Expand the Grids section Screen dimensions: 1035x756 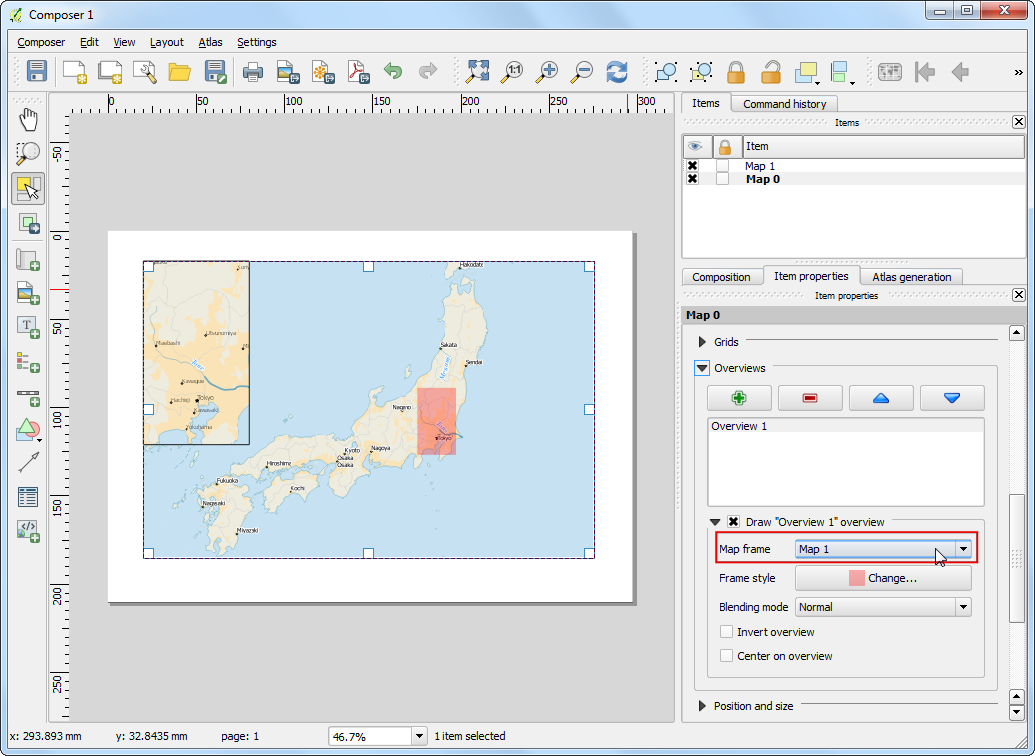(x=702, y=342)
